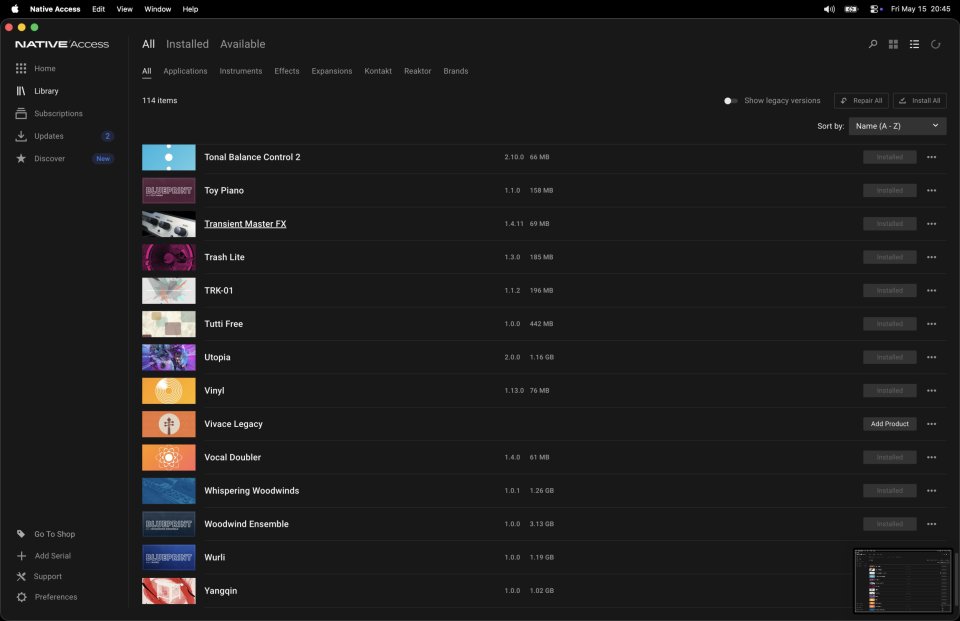The height and width of the screenshot is (621, 960).
Task: Switch to grid view layout
Action: pos(893,44)
